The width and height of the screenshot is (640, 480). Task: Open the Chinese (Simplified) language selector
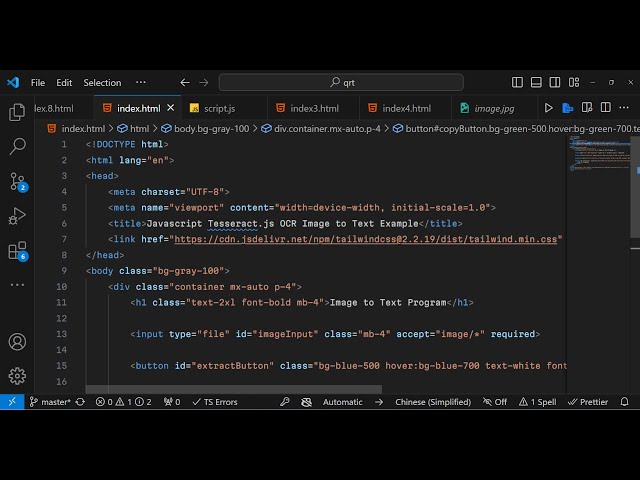pyautogui.click(x=432, y=402)
